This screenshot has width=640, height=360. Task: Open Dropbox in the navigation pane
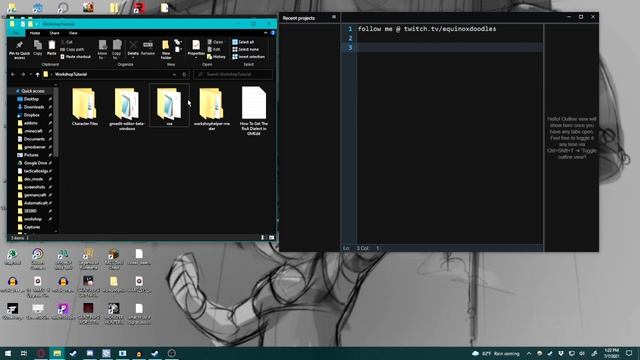pos(31,115)
